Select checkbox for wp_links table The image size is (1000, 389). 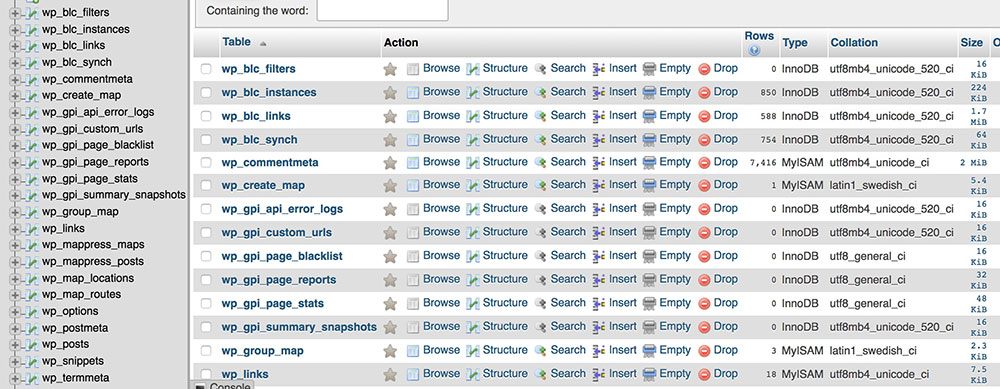click(206, 374)
